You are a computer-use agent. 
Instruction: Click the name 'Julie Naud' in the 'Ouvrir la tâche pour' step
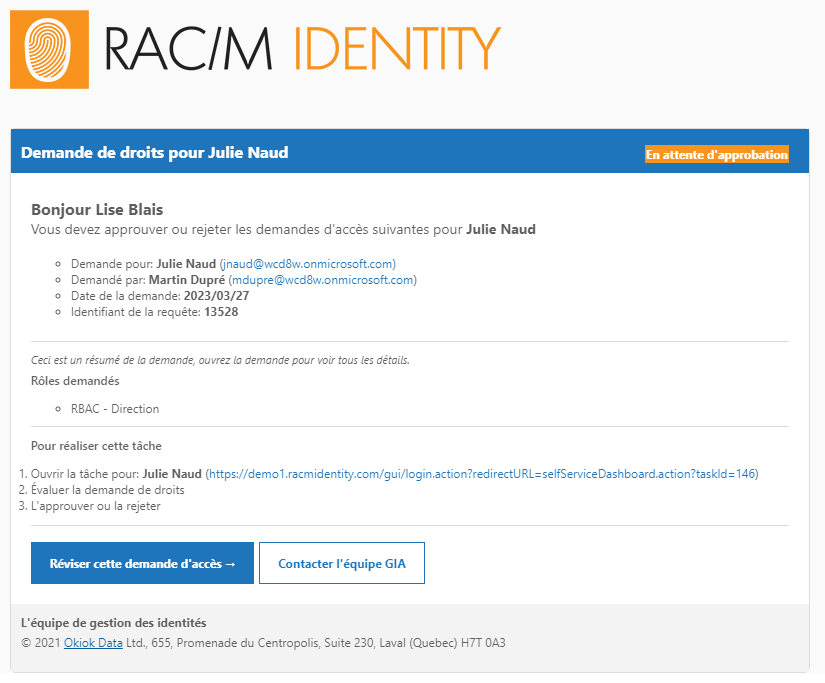[x=172, y=474]
